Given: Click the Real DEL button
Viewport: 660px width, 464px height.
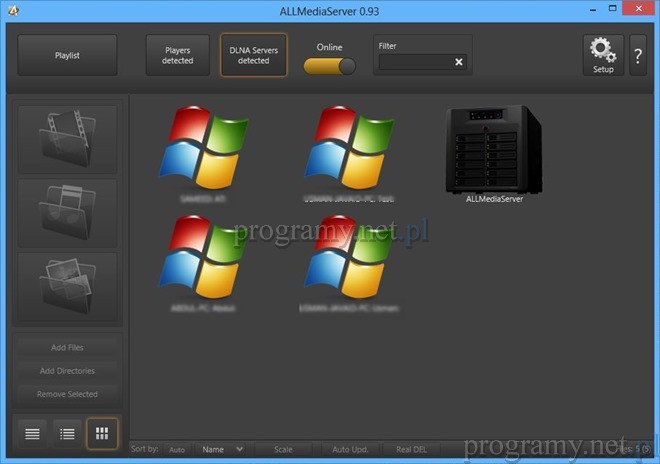Looking at the screenshot, I should coord(412,450).
